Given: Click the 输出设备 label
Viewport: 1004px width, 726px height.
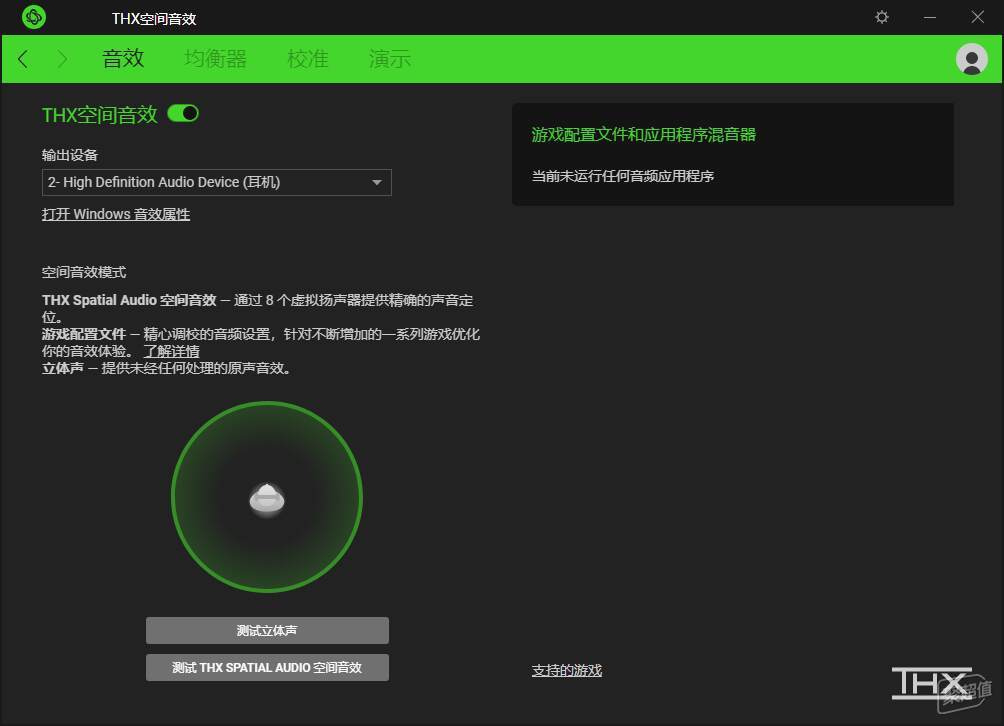Looking at the screenshot, I should click(70, 155).
